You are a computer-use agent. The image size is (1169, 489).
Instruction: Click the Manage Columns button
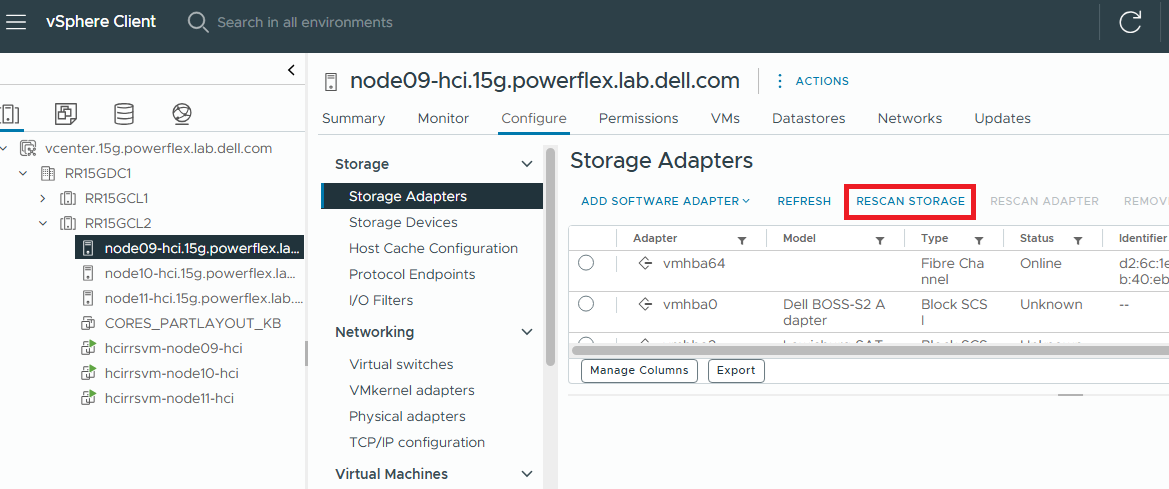point(639,370)
